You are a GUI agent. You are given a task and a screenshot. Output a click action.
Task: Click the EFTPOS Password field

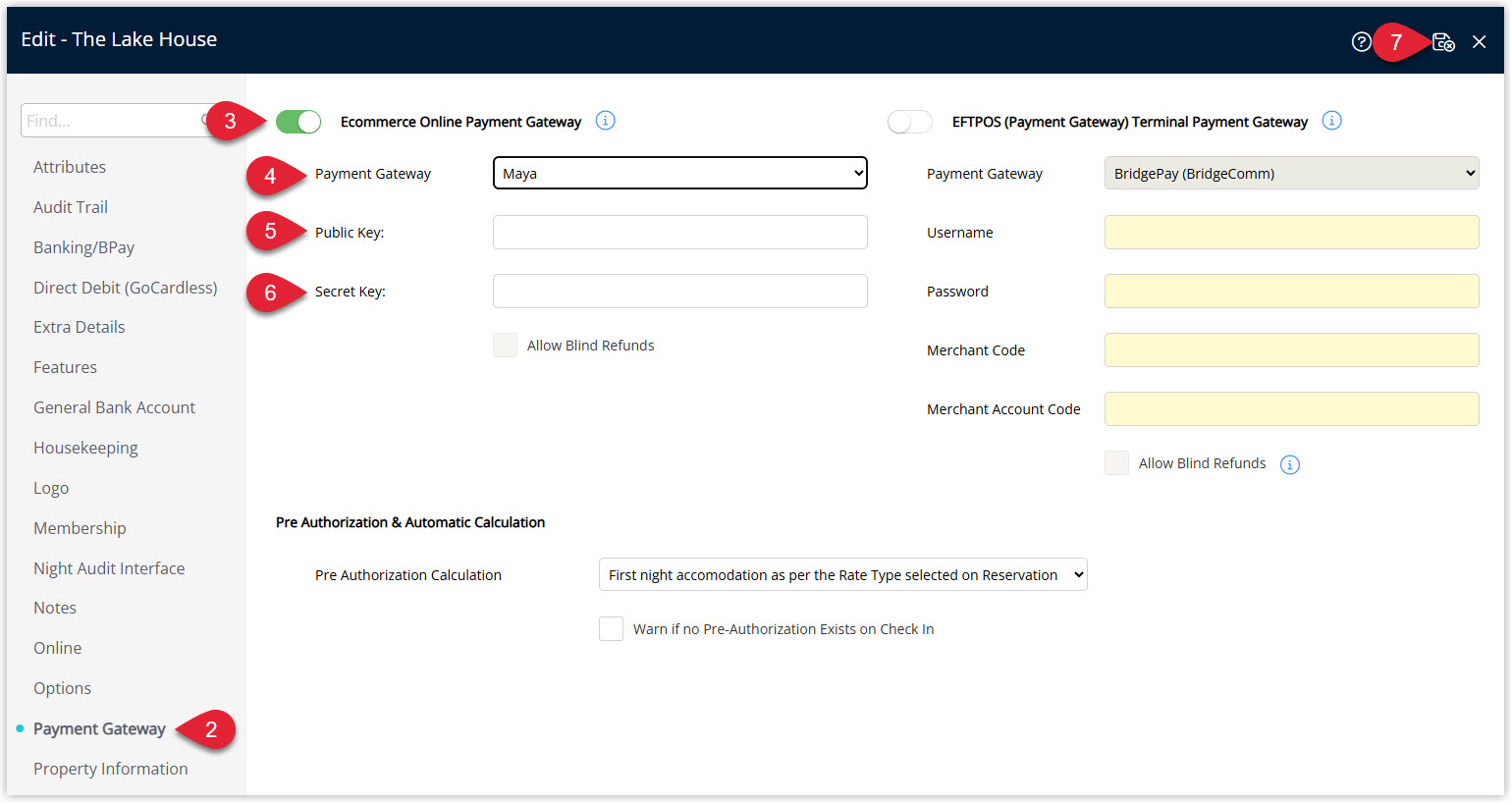tap(1292, 291)
